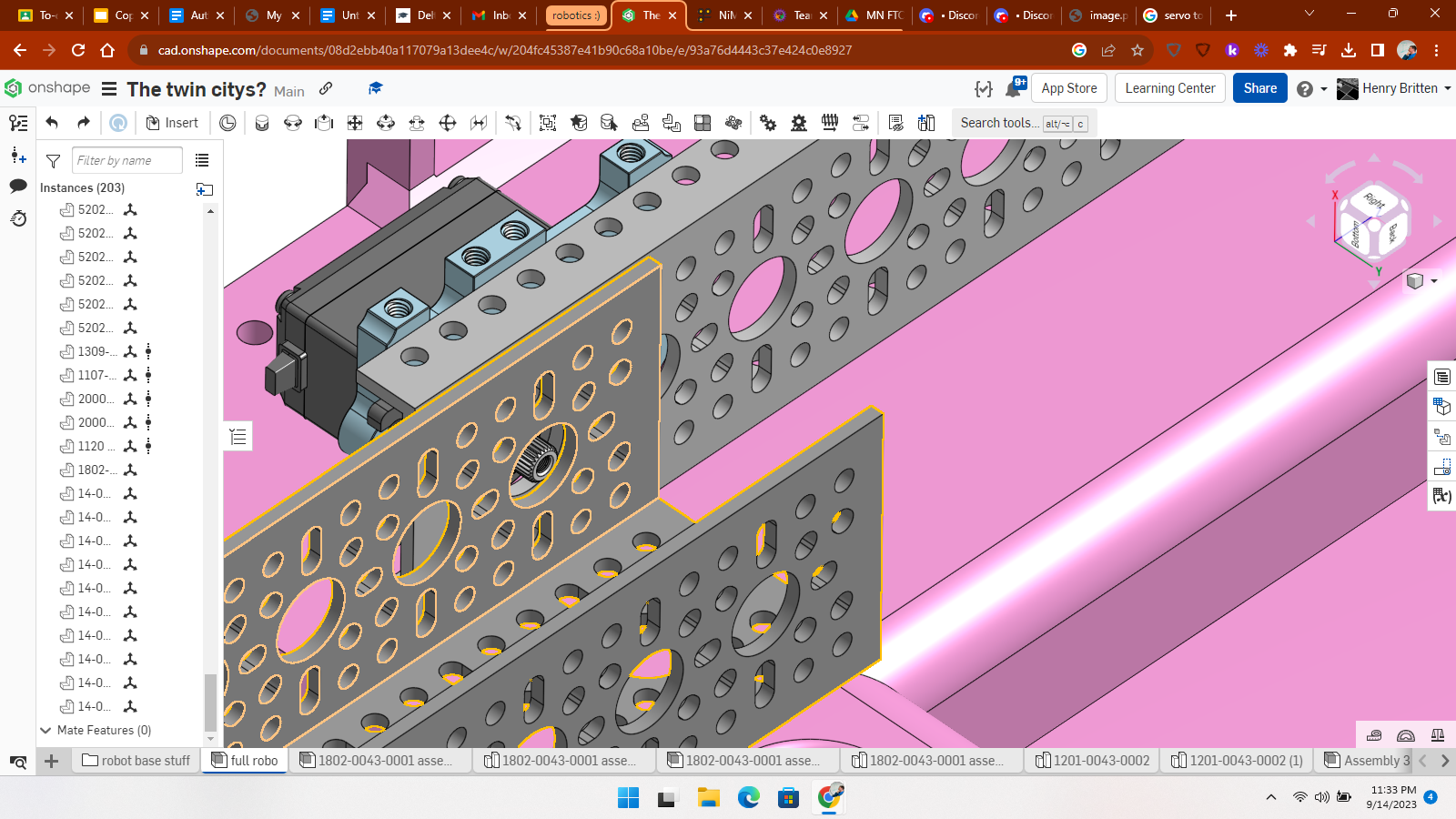Switch to the robotics :) browser tab
Screen dimensions: 1456x819
576,15
